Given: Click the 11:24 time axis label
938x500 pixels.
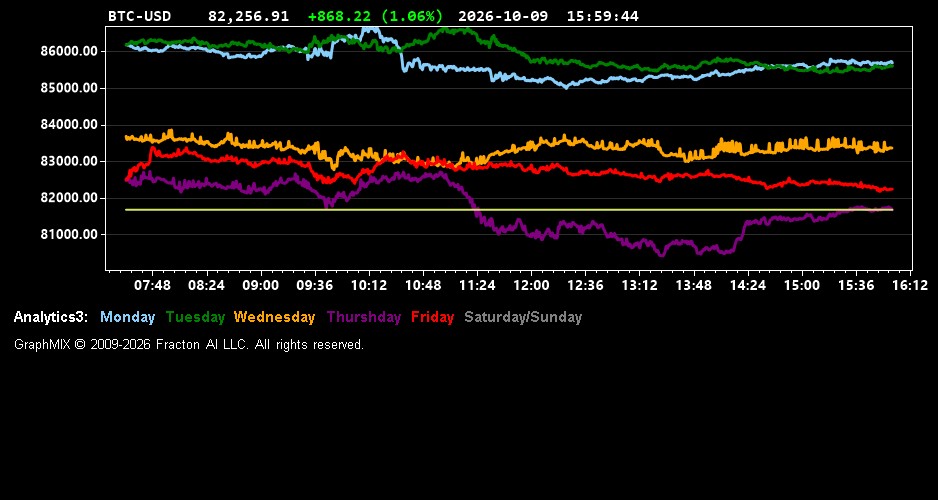Looking at the screenshot, I should [x=477, y=285].
